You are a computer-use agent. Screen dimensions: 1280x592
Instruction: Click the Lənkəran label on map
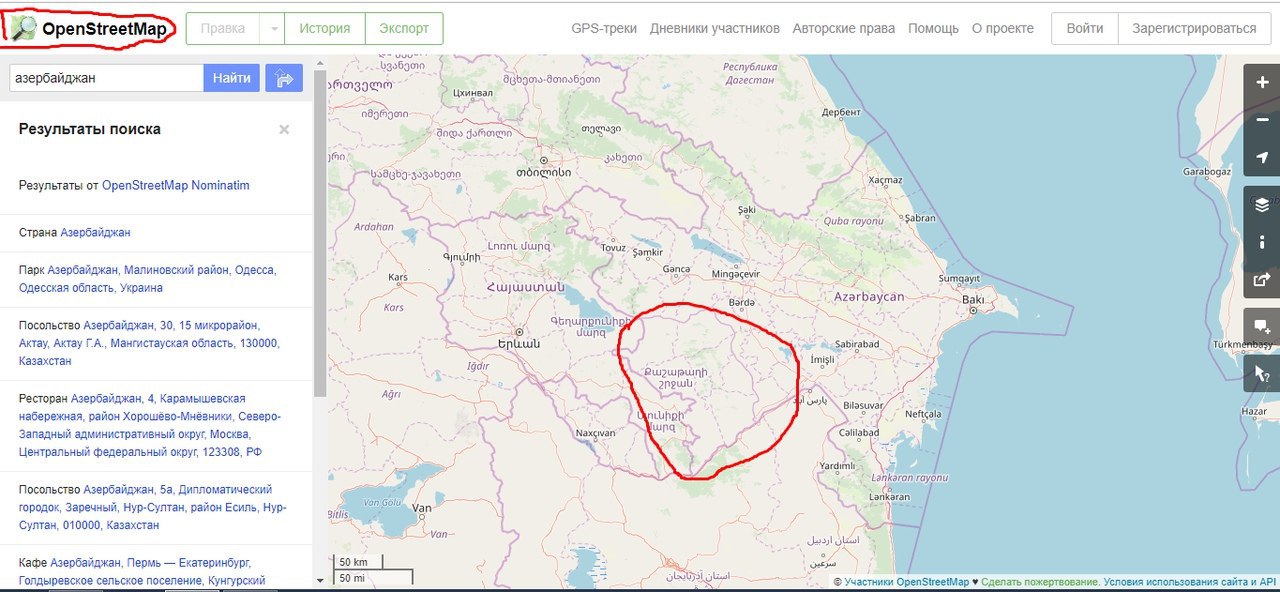pos(890,498)
